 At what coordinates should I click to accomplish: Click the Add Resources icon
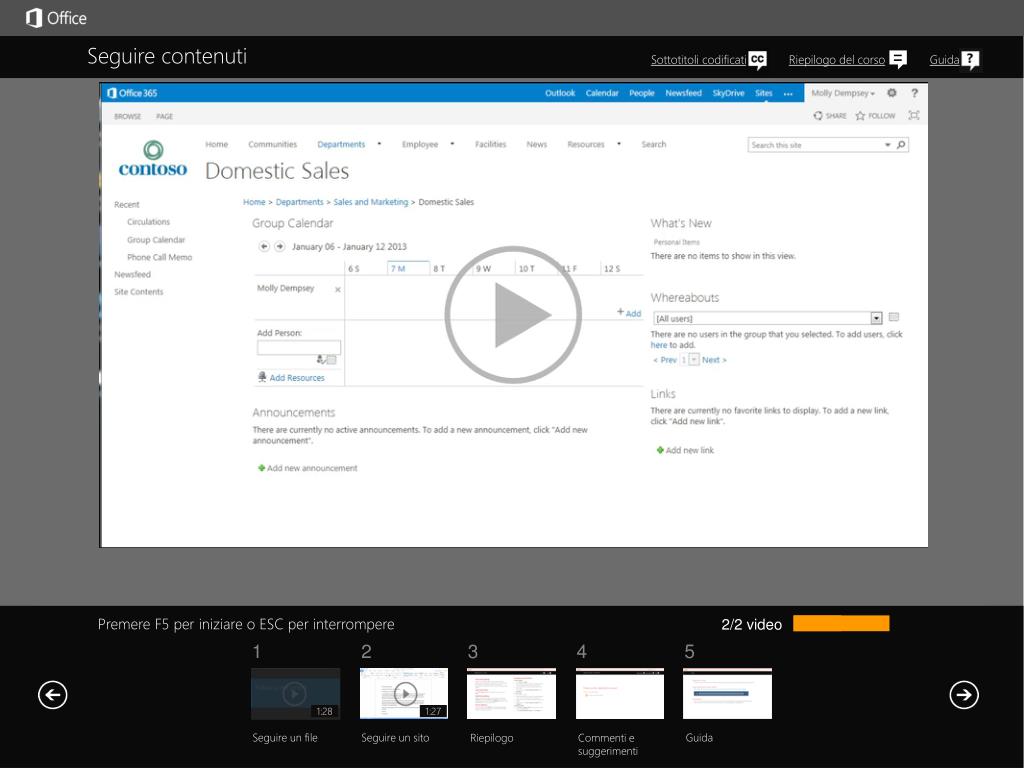pos(263,377)
